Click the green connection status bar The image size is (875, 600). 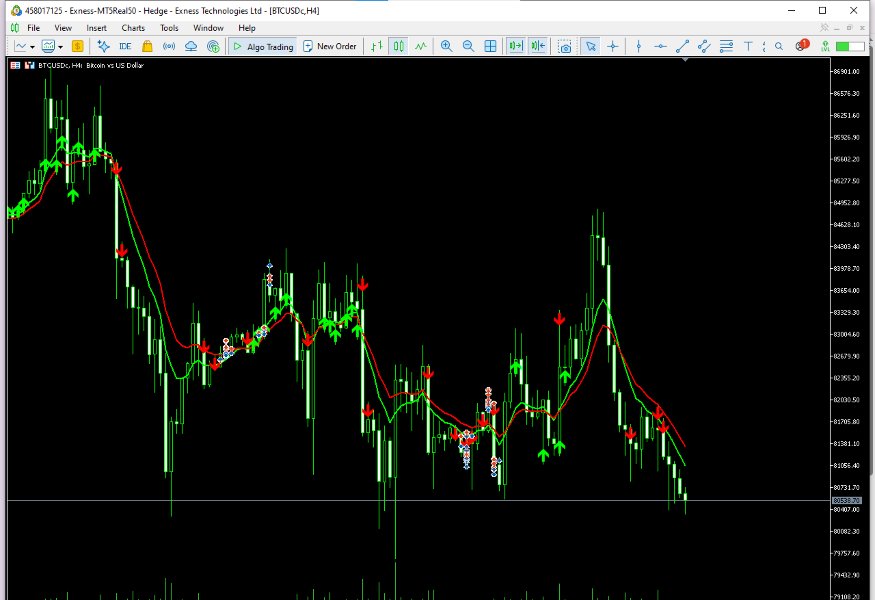coord(849,46)
